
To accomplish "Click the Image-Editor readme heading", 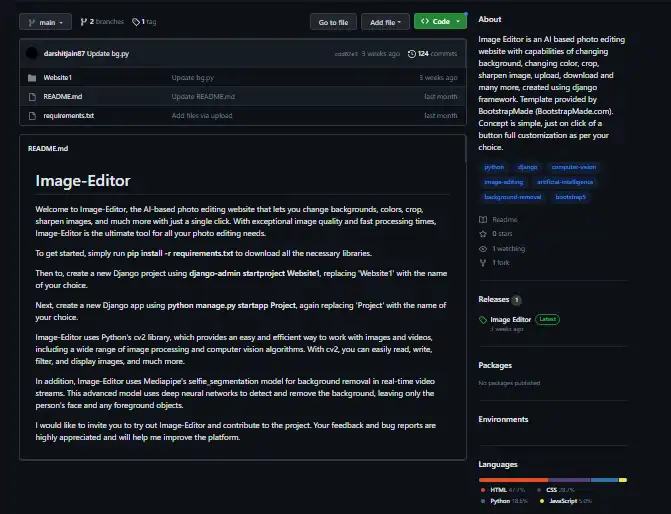I will click(x=83, y=181).
